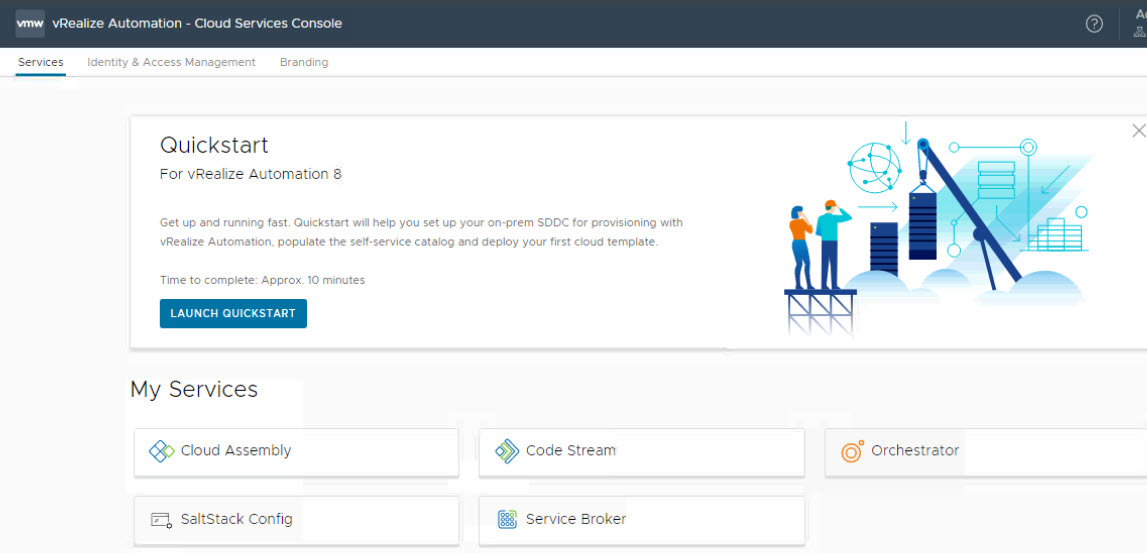The width and height of the screenshot is (1147, 553).
Task: Open the Service Broker service label
Action: [x=576, y=519]
